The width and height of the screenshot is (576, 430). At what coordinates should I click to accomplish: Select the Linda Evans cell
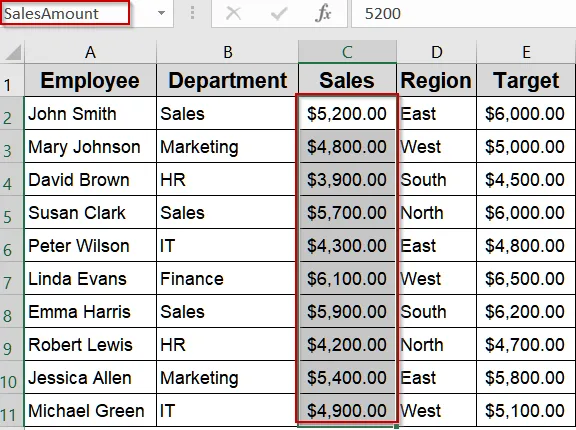point(90,279)
